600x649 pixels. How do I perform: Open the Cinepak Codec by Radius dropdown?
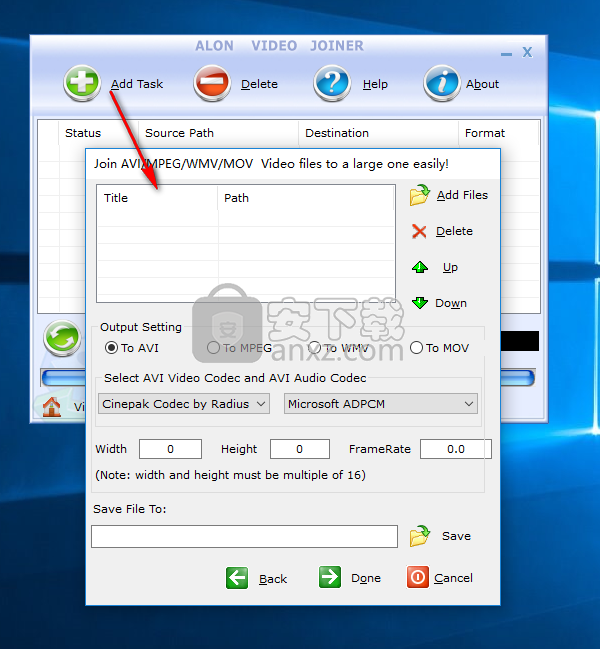[x=184, y=404]
